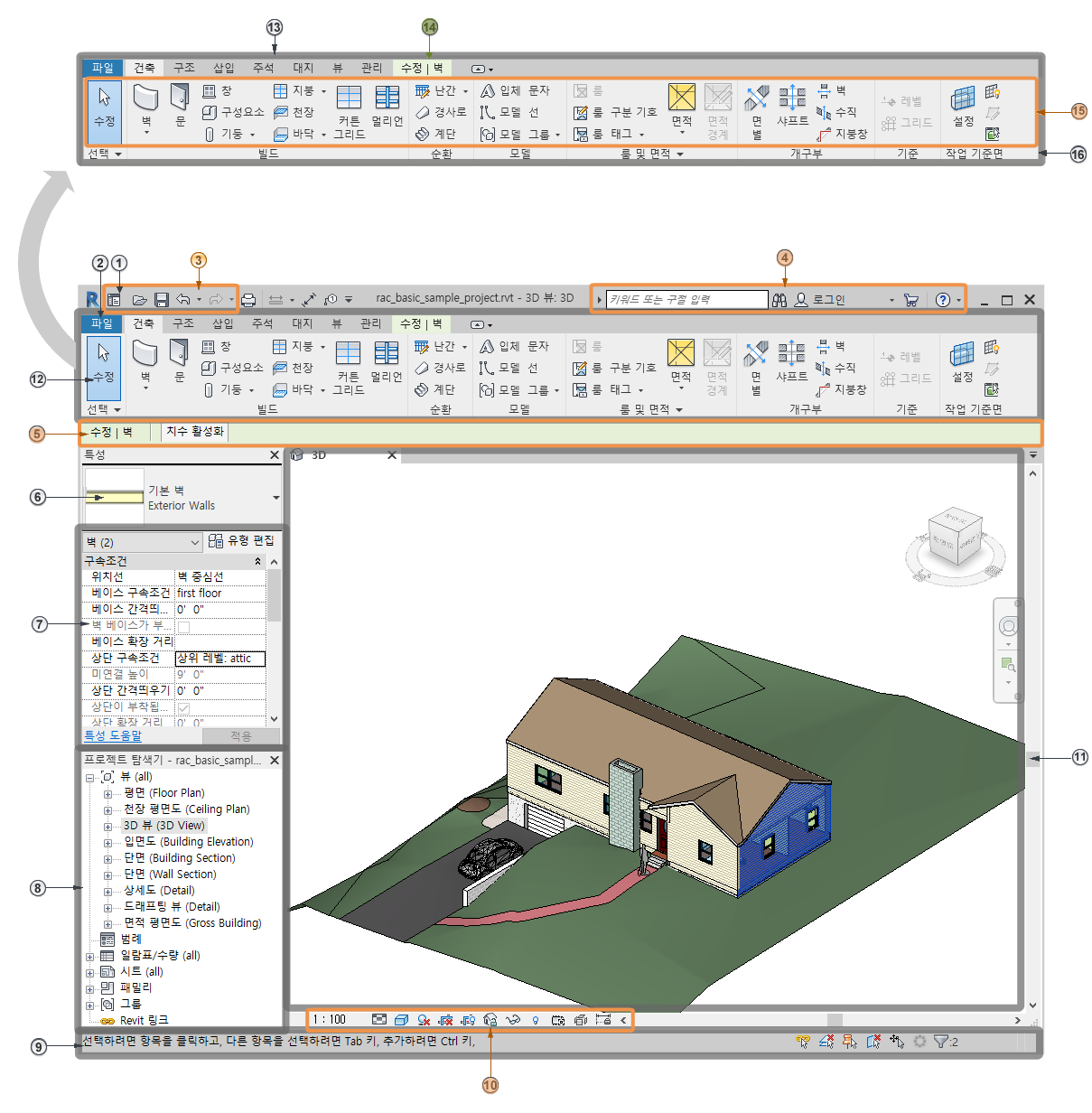The width and height of the screenshot is (1092, 1113).
Task: Open the wall type selector dropdown arrow
Action: pos(275,498)
